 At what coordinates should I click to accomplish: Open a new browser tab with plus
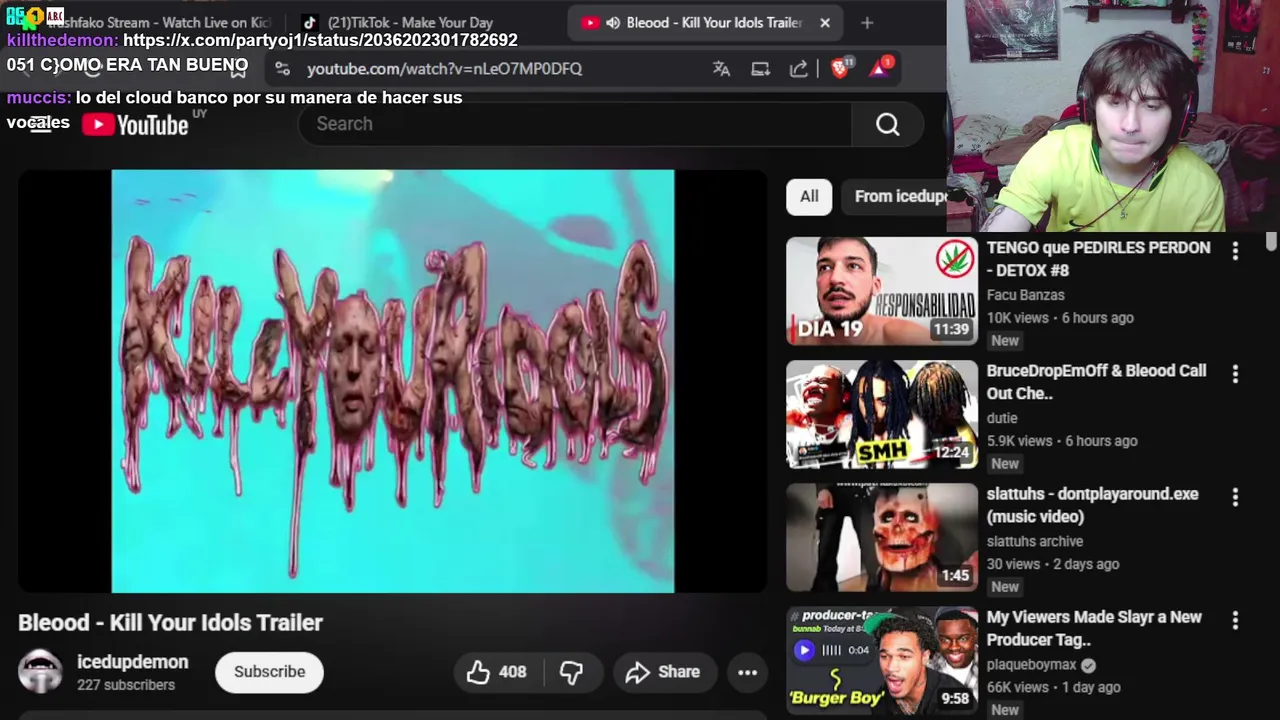pos(867,22)
